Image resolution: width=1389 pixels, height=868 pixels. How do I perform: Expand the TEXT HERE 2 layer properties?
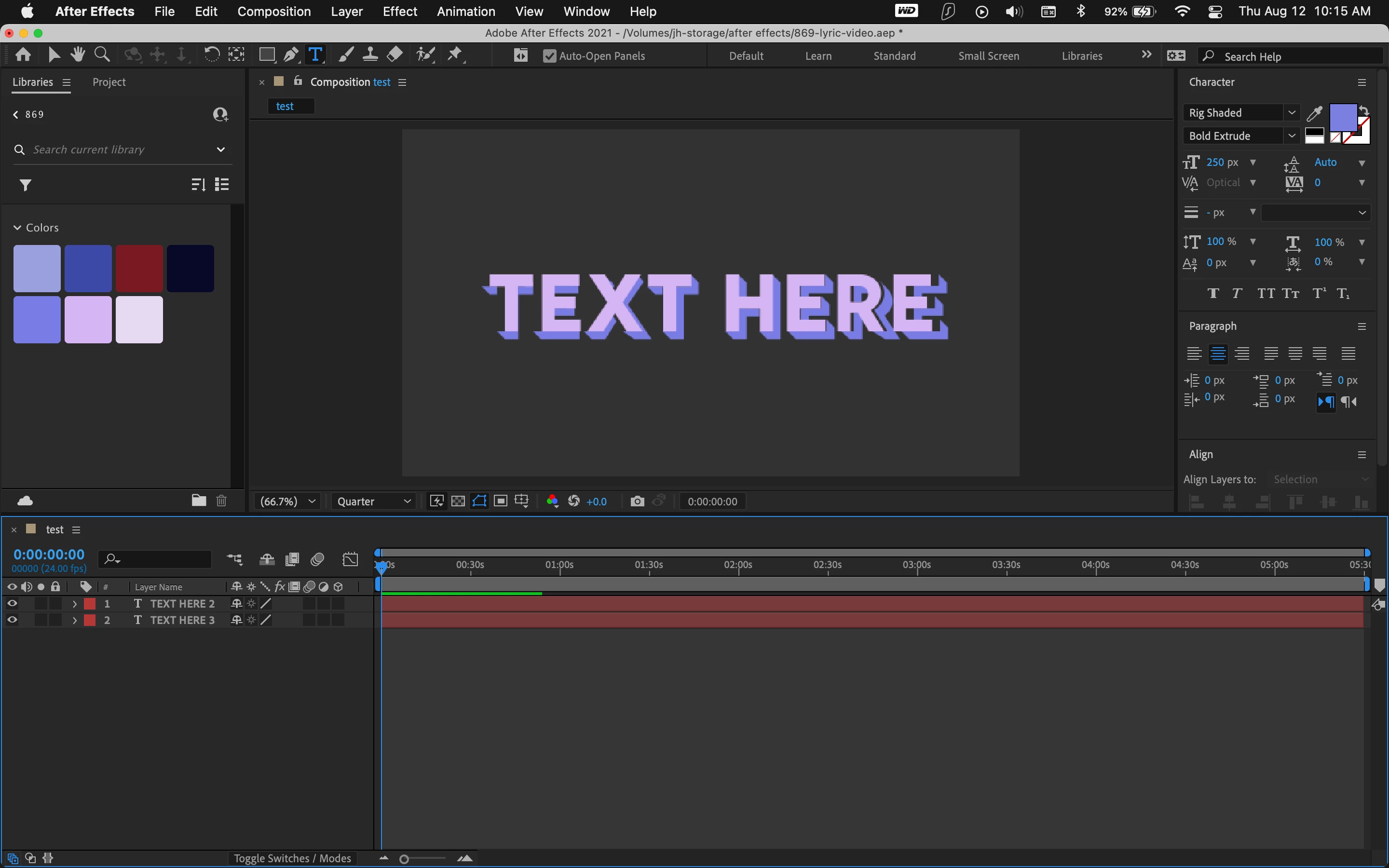75,604
